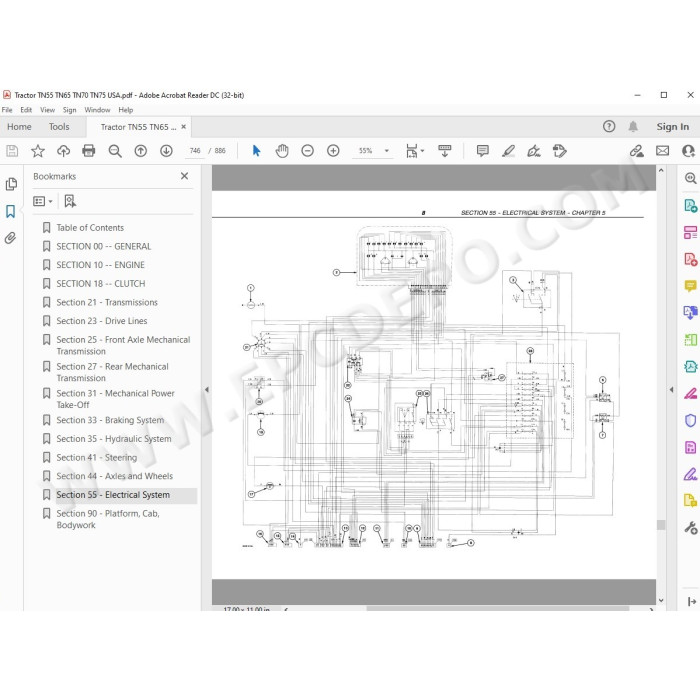Find current bookmark icon
700x700 pixels.
pyautogui.click(x=70, y=201)
